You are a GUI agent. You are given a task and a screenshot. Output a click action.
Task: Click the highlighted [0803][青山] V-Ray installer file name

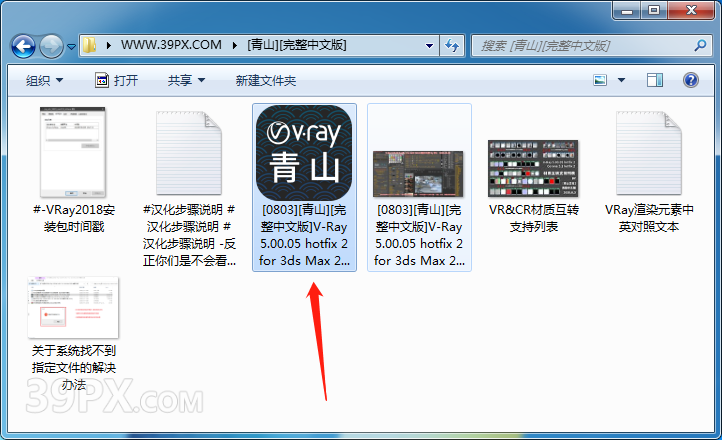coord(304,235)
